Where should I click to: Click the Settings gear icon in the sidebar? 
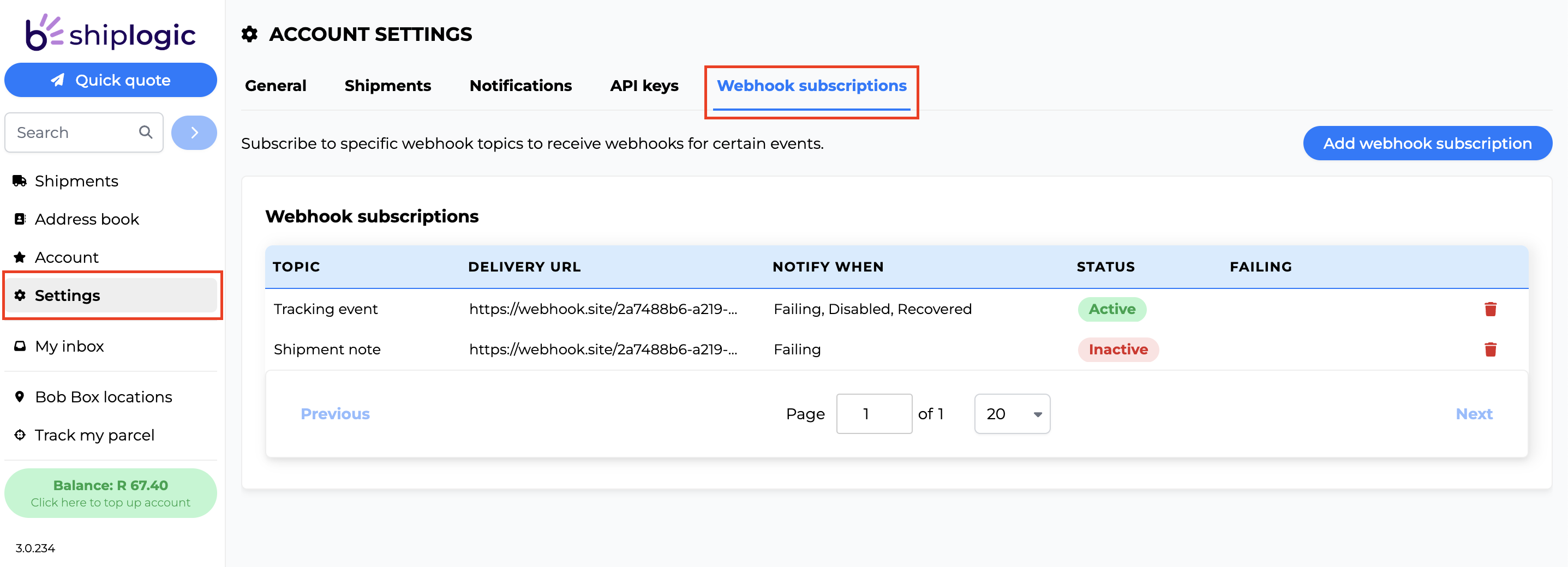click(20, 295)
